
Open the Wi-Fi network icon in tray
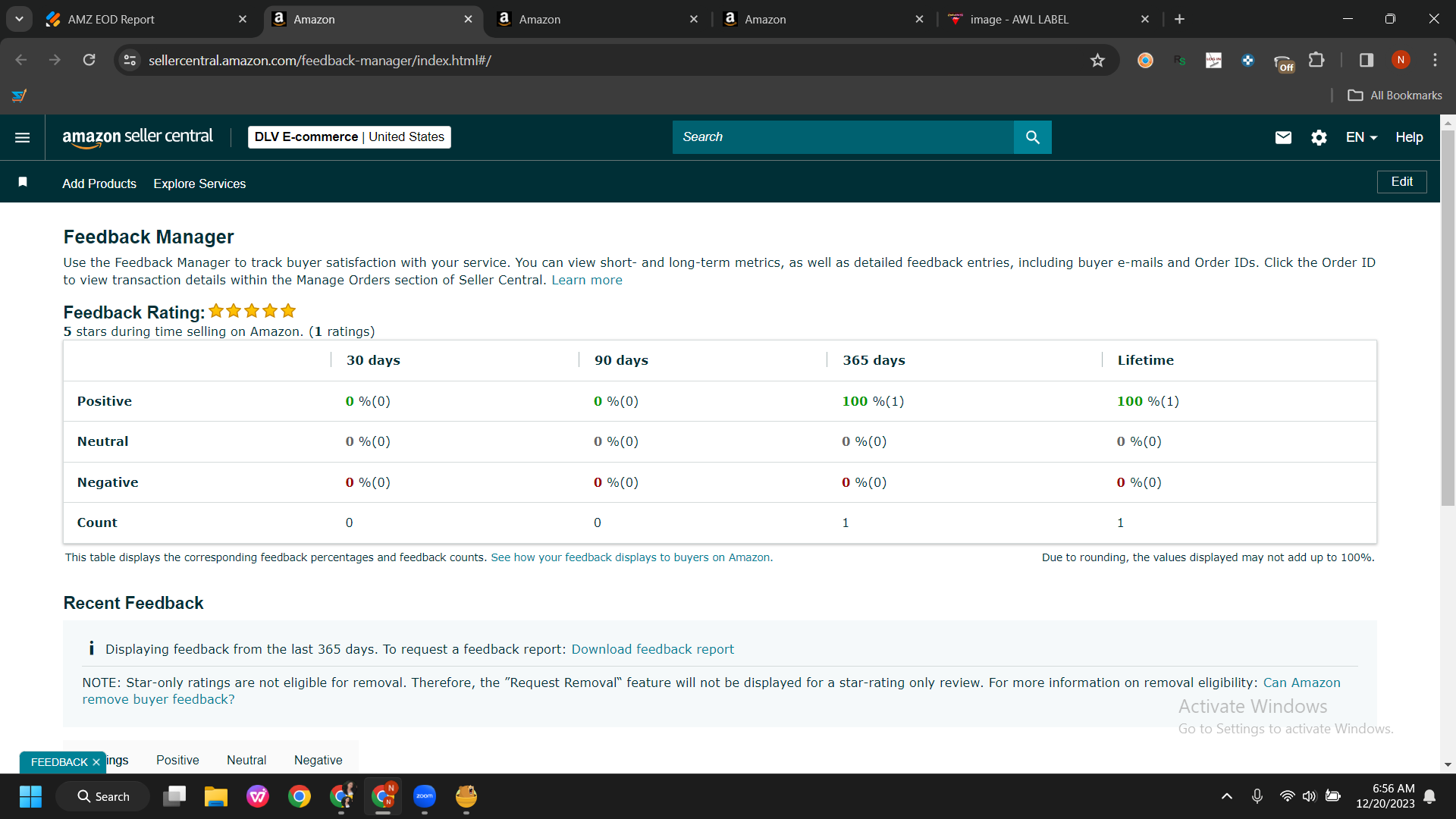[x=1287, y=796]
